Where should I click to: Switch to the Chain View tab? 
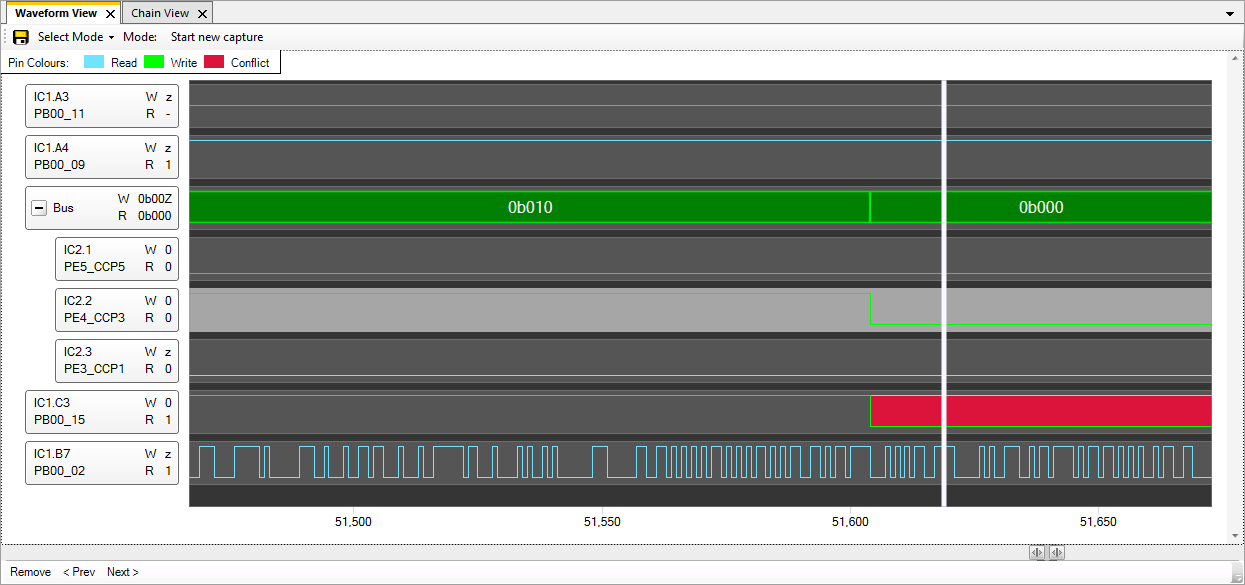point(160,13)
